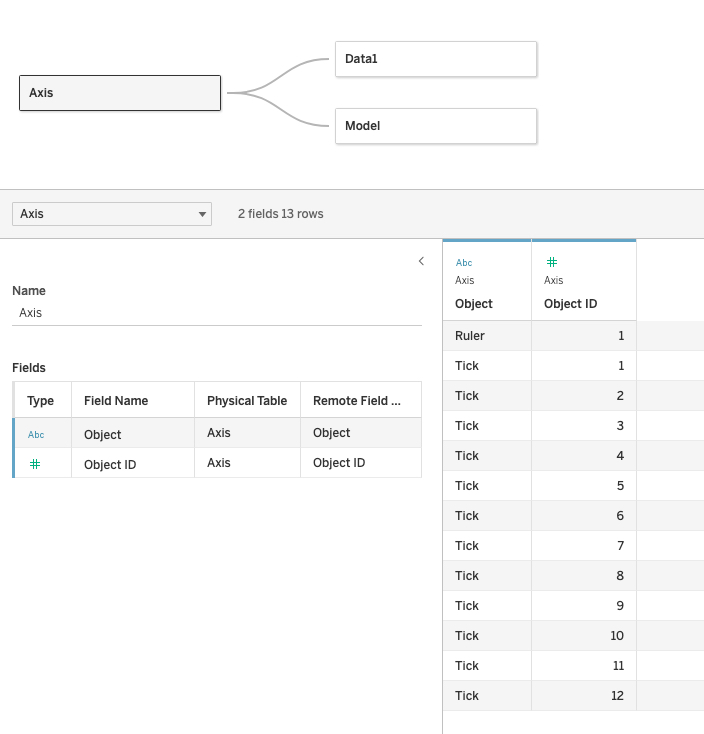Select the Axis table box in the data model
Viewport: 704px width, 734px height.
tap(120, 93)
